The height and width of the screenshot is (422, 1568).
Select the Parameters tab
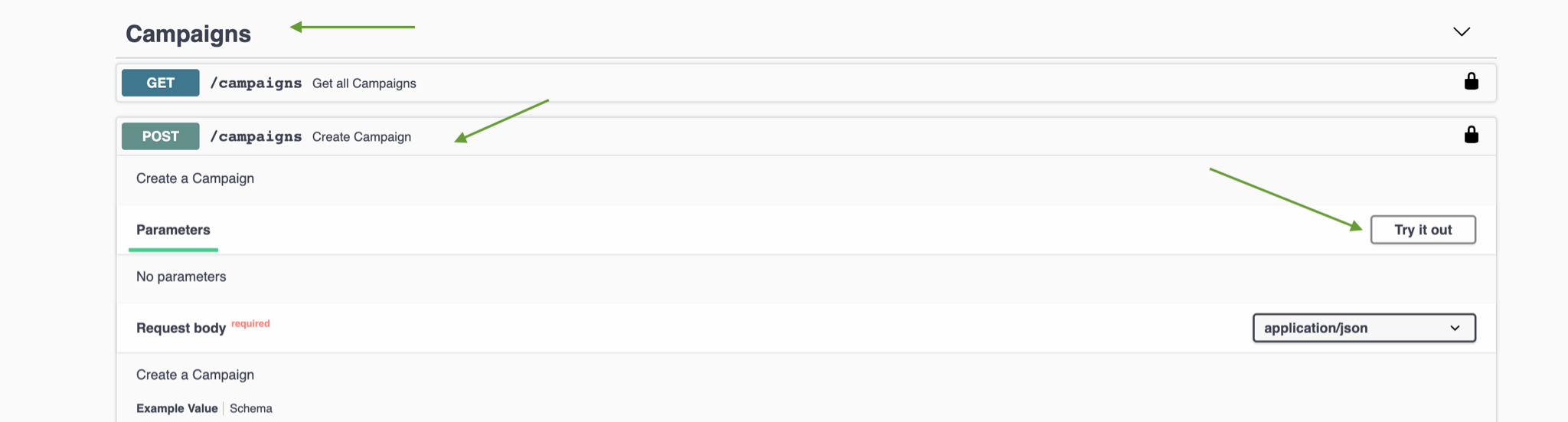(x=173, y=230)
